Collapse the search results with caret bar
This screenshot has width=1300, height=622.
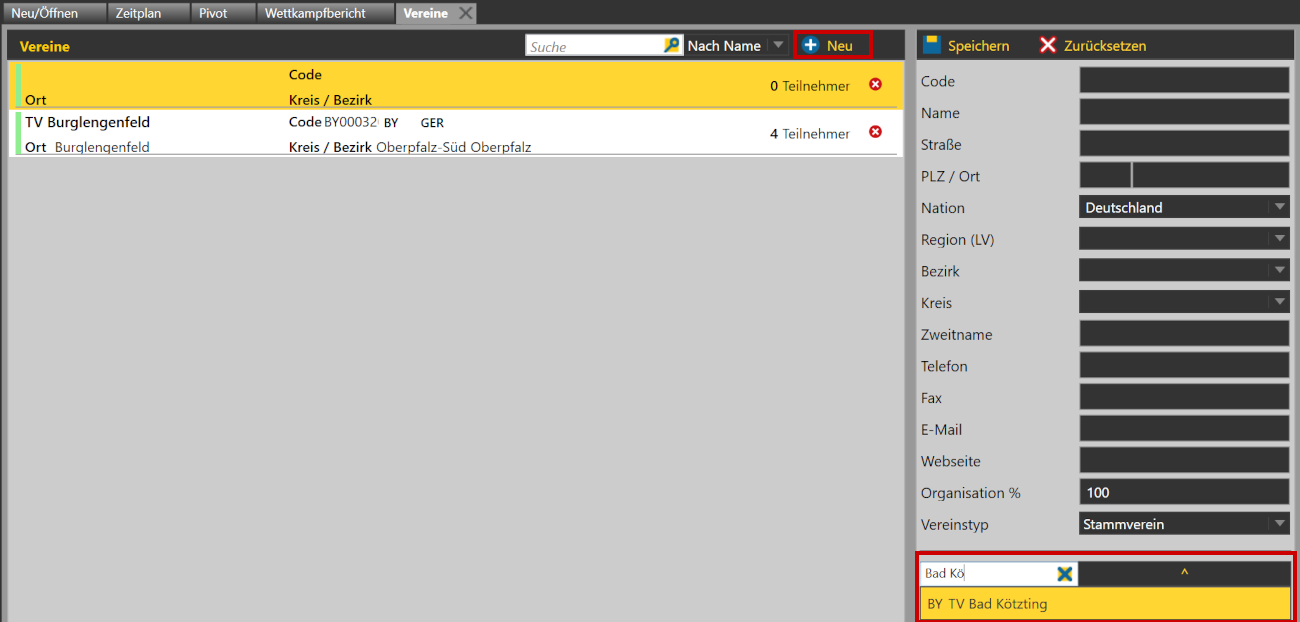click(1185, 573)
